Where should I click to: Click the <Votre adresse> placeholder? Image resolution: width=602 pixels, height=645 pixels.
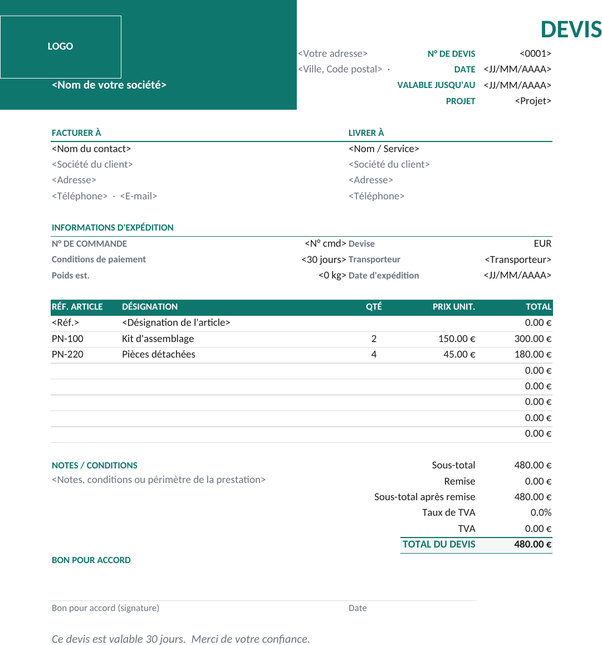[332, 53]
